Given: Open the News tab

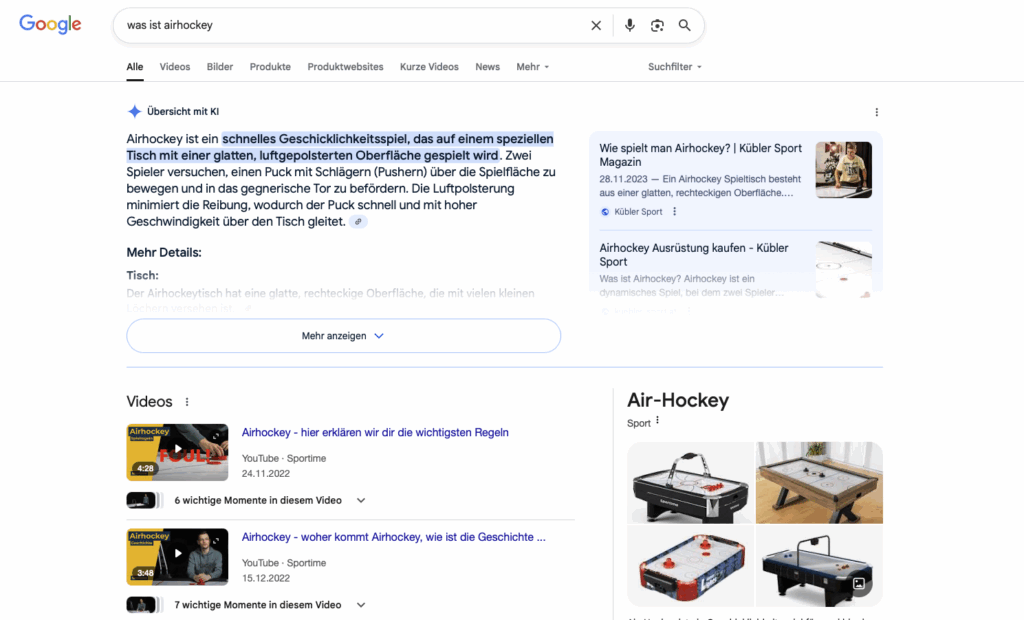Looking at the screenshot, I should [487, 67].
